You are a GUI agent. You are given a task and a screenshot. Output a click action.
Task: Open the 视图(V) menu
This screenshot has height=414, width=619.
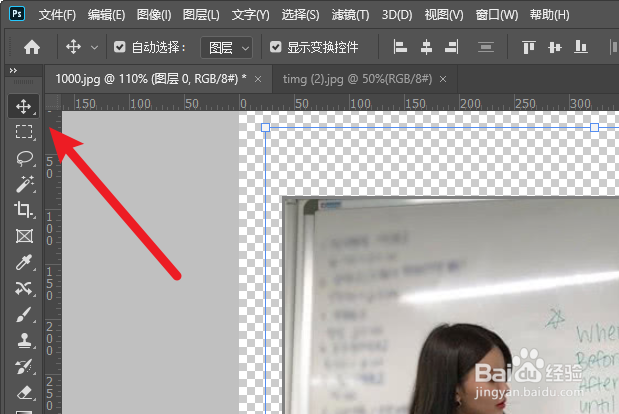coord(444,15)
